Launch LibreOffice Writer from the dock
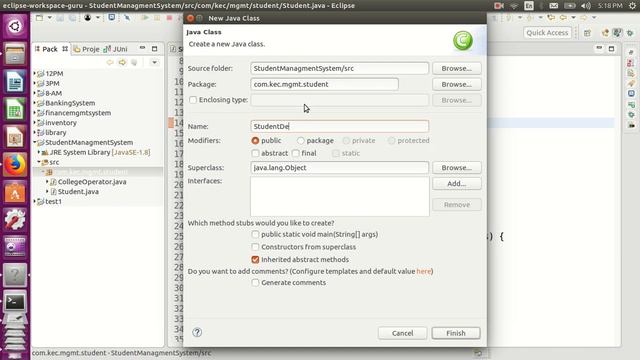Image resolution: width=640 pixels, height=360 pixels. [x=15, y=82]
